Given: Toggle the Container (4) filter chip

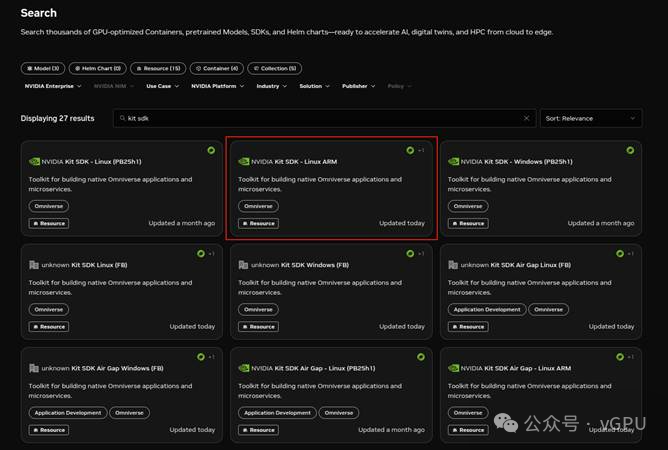Looking at the screenshot, I should [217, 68].
